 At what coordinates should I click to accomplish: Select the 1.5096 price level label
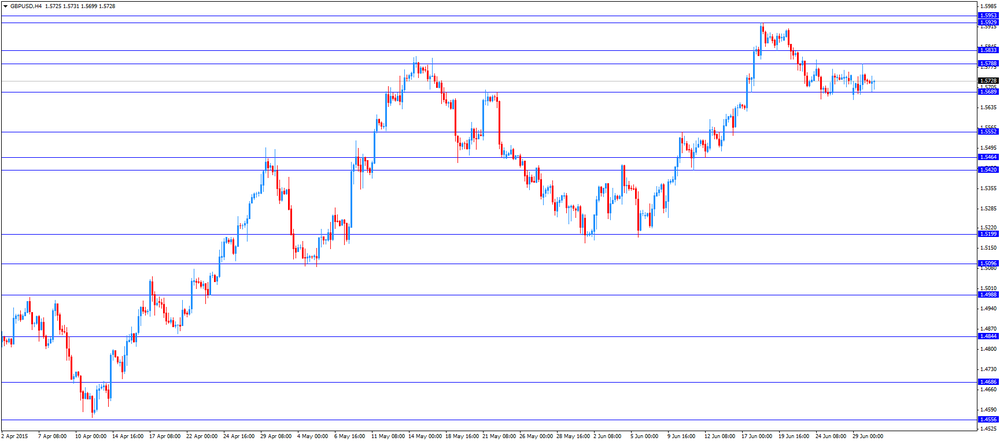pos(987,264)
